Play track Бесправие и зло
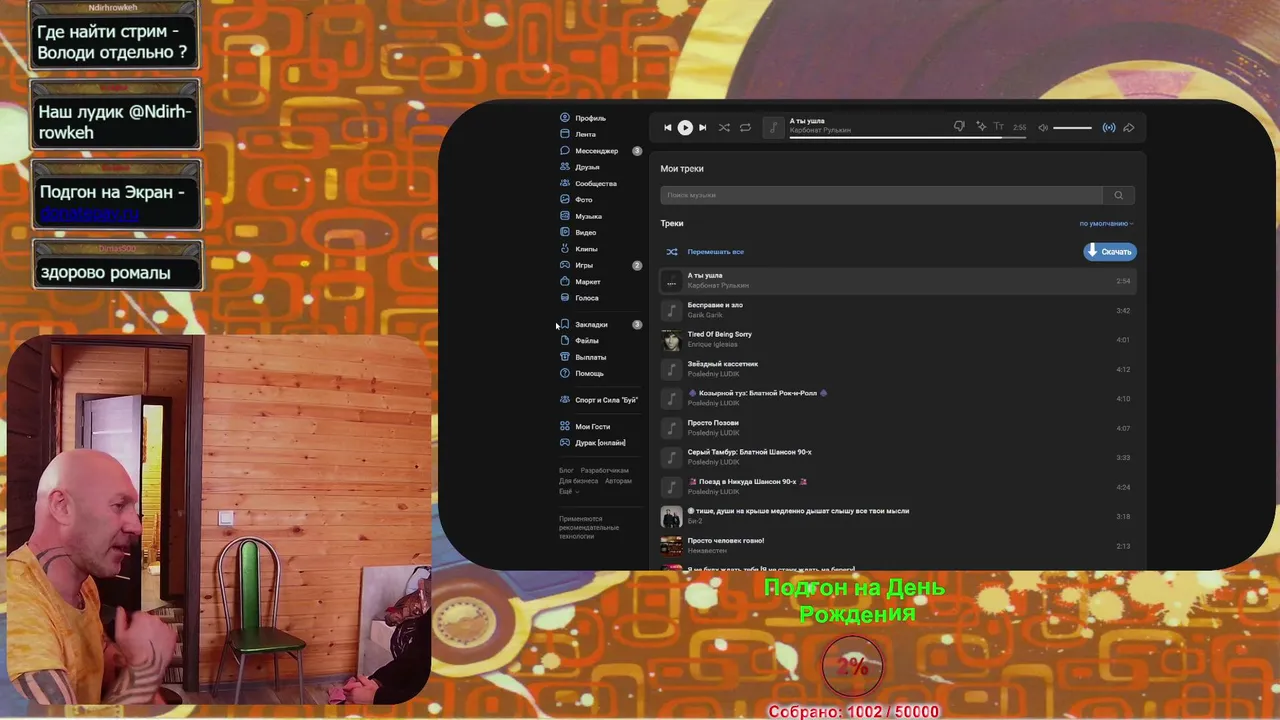Screen dimensions: 1280x720 [x=898, y=310]
